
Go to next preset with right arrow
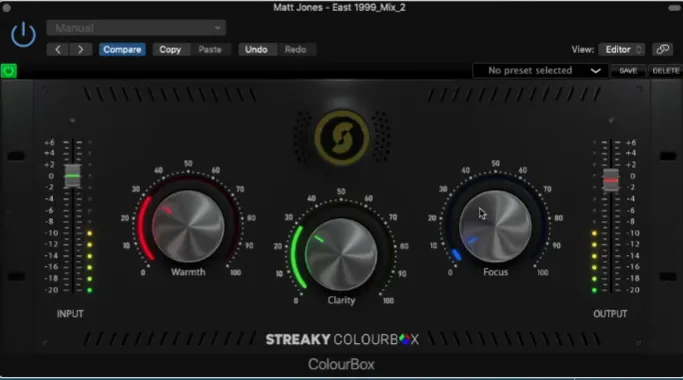tap(81, 49)
